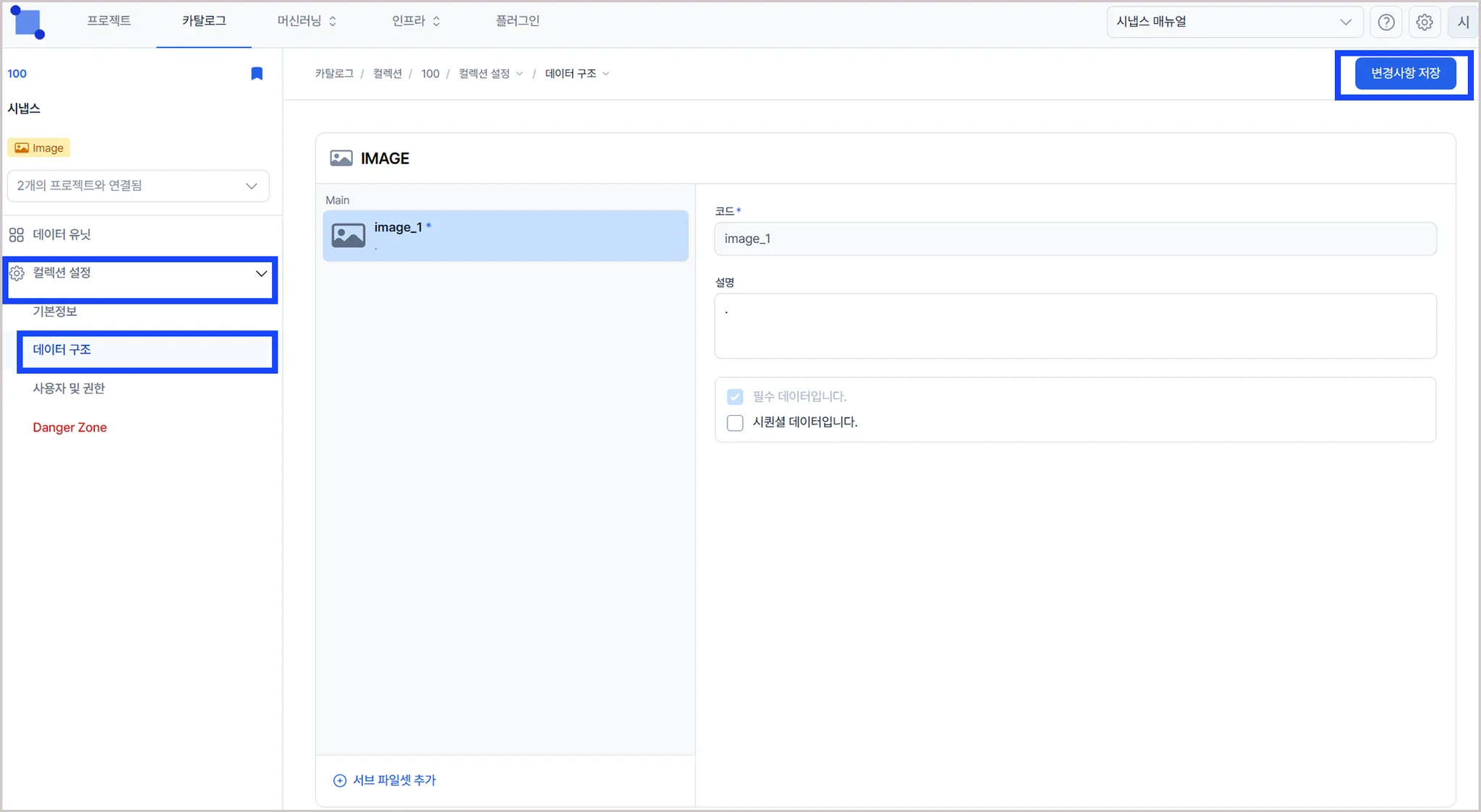Viewport: 1481px width, 812px height.
Task: Collapse the 컬렉션 설정 sidebar section
Action: [x=261, y=273]
